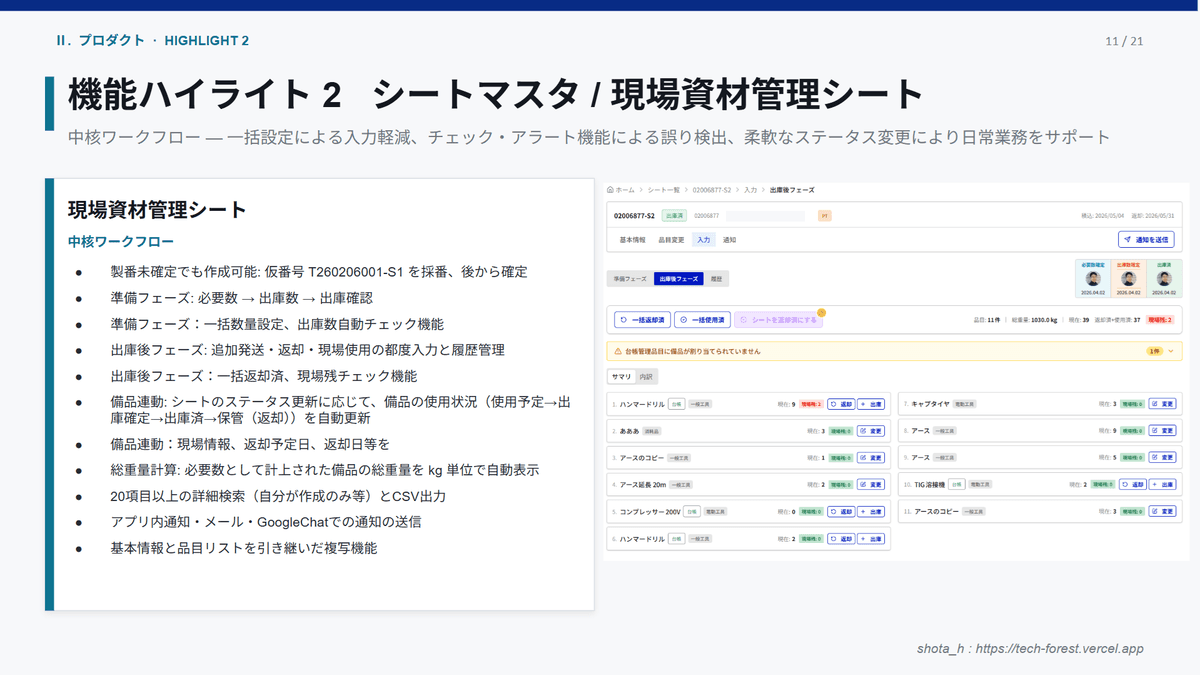Image resolution: width=1200 pixels, height=675 pixels.
Task: Click 変更 for item 4 アース延長 20m
Action: pyautogui.click(x=871, y=485)
